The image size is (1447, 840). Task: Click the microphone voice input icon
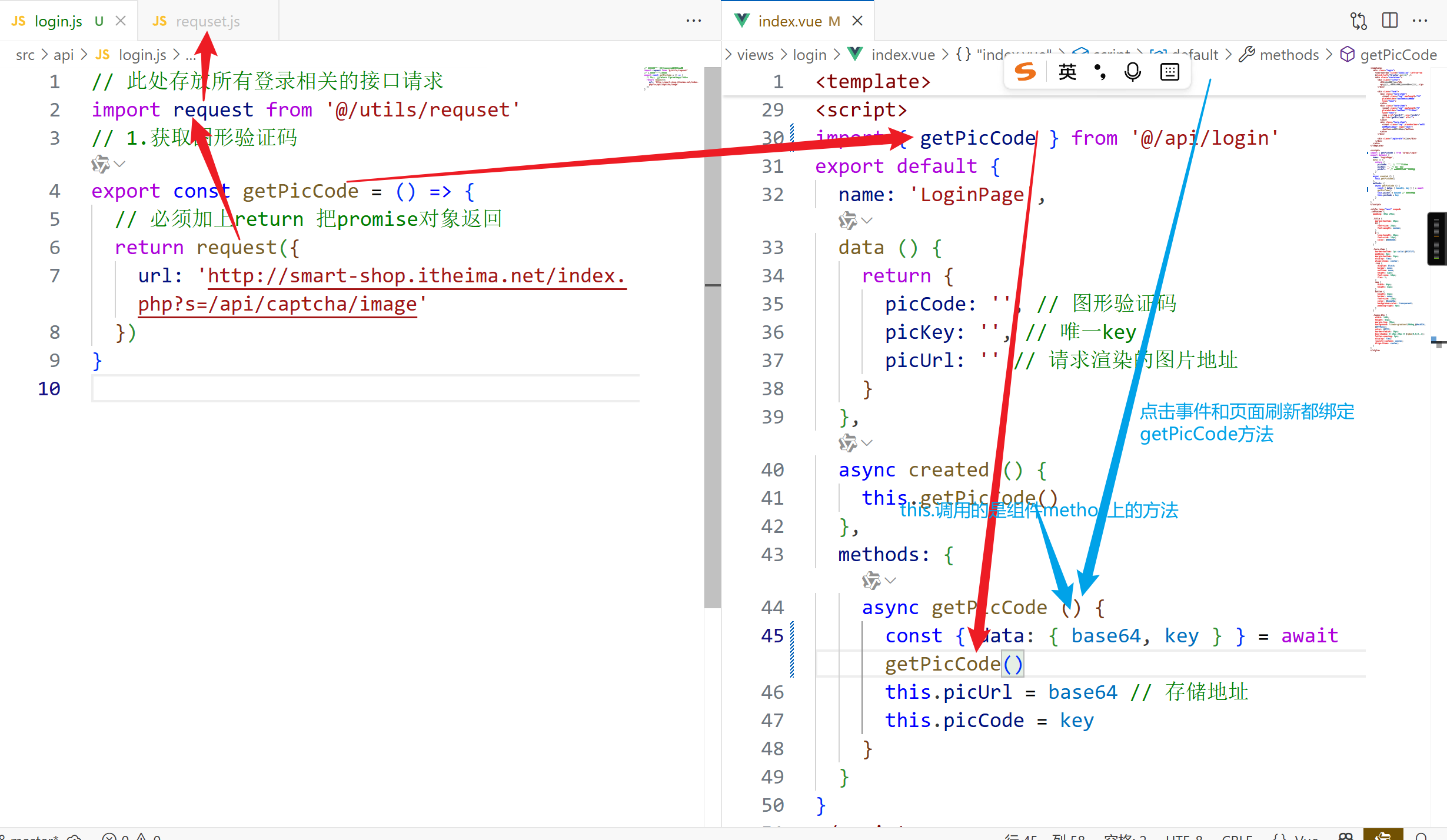tap(1133, 72)
